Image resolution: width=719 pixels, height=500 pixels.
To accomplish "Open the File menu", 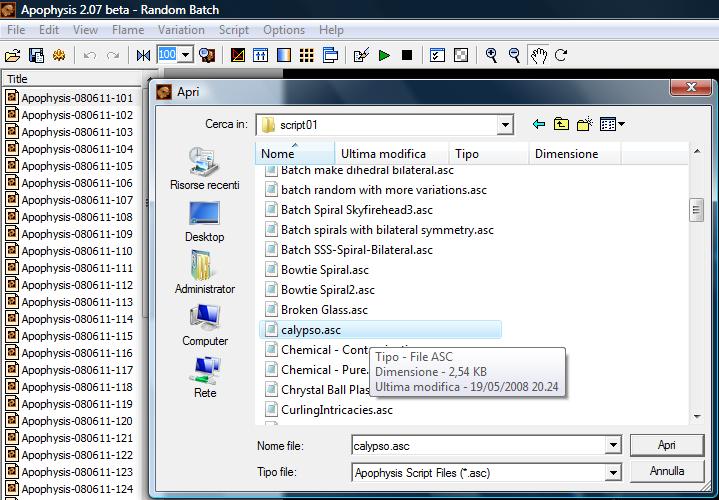I will click(x=16, y=30).
